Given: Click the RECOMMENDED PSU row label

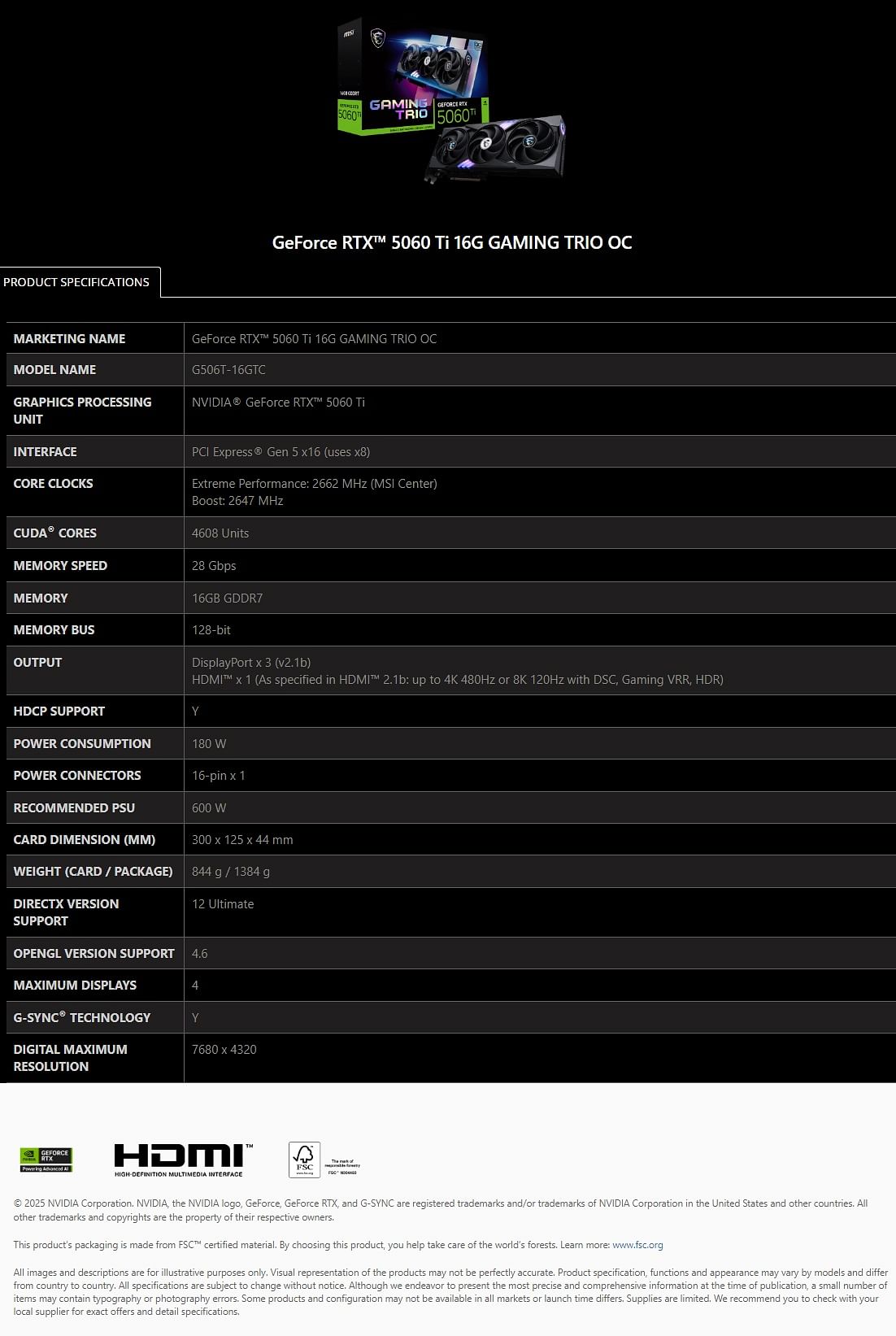Looking at the screenshot, I should (x=74, y=807).
